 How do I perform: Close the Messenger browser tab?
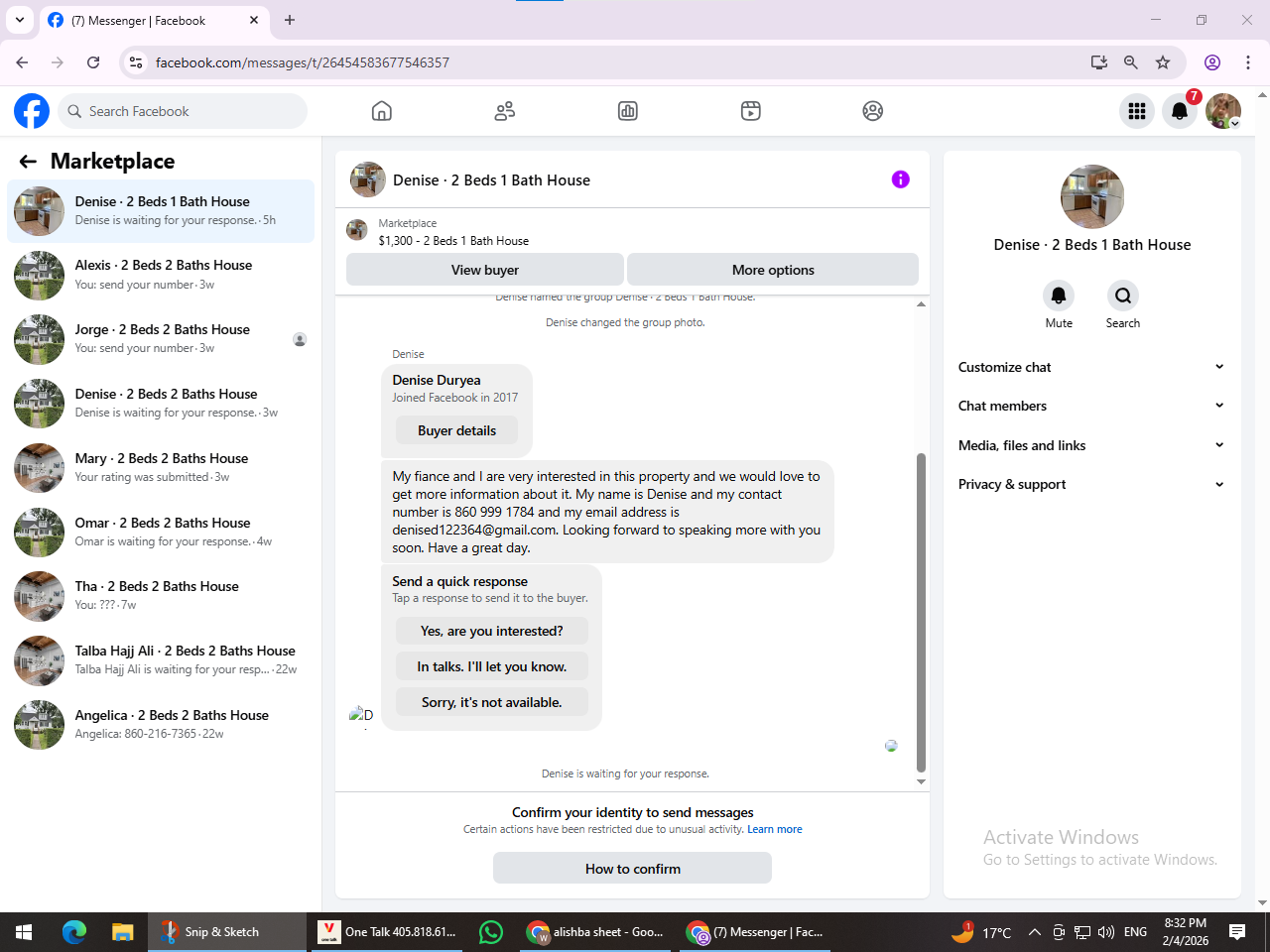tap(254, 20)
